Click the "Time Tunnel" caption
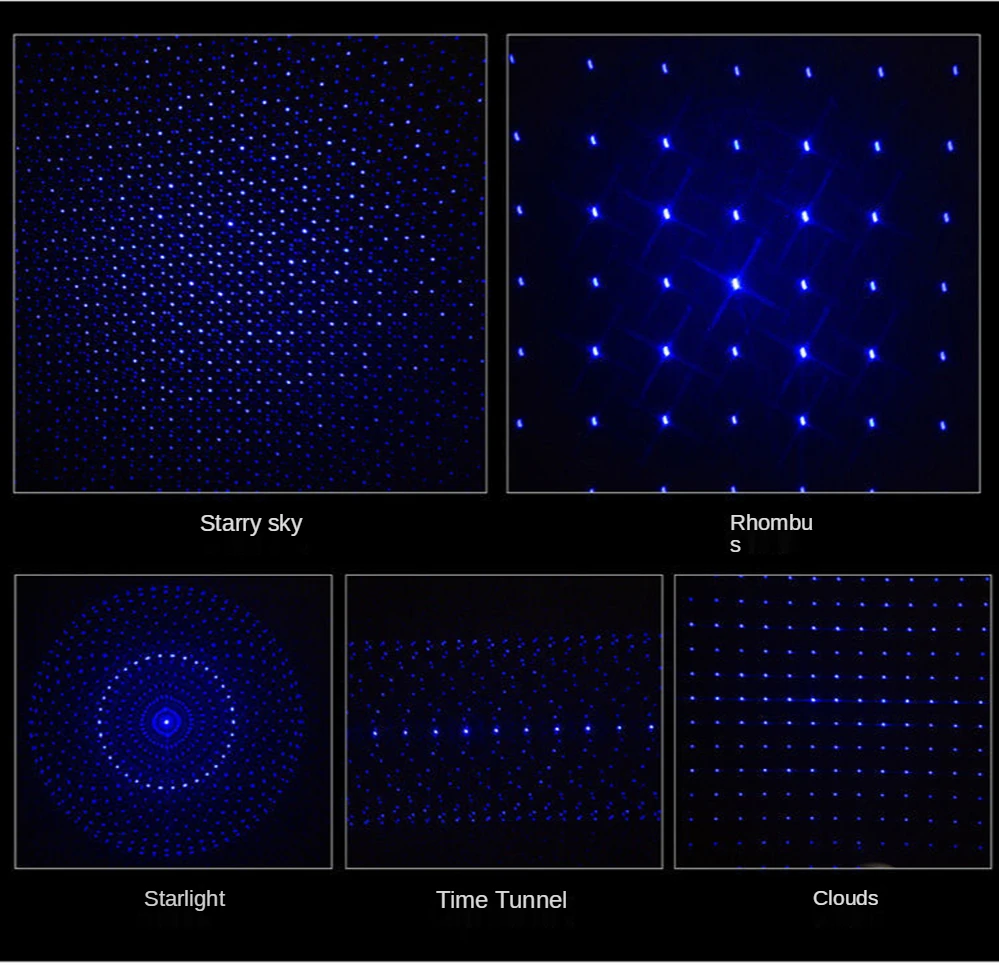 pyautogui.click(x=501, y=900)
